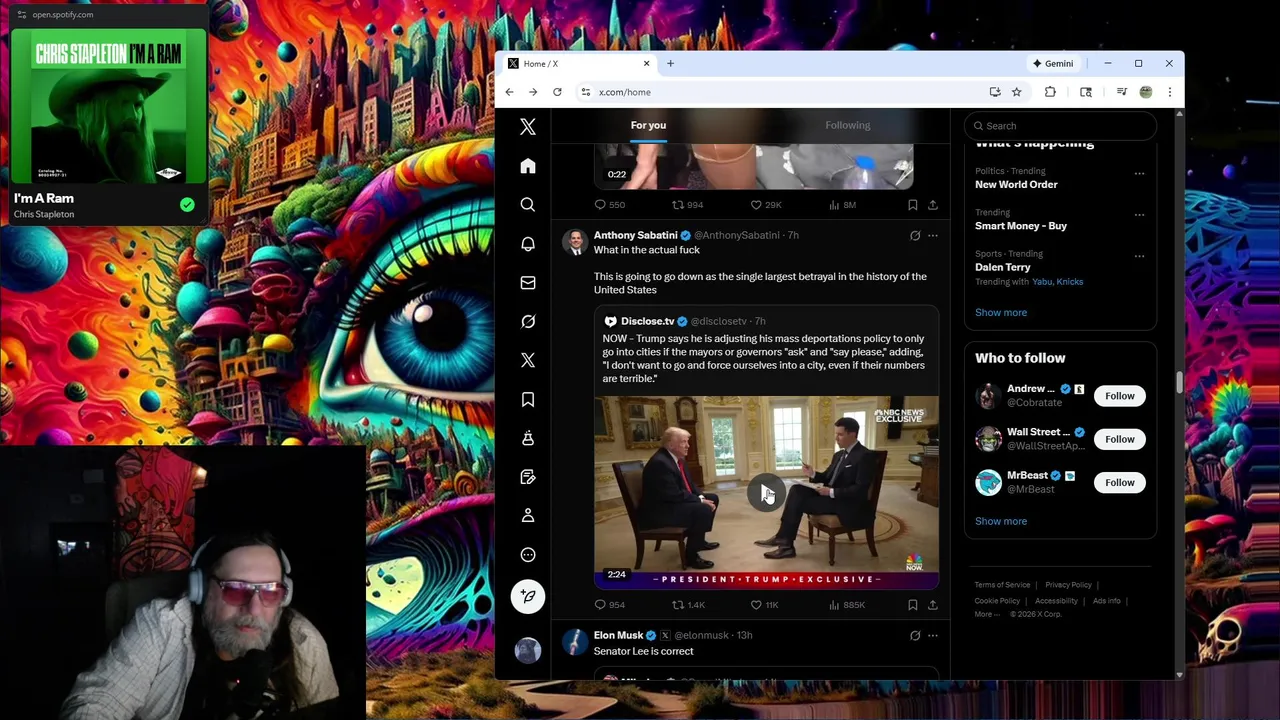Switch to the Following tab
Screen dimensions: 1280x720
point(848,125)
